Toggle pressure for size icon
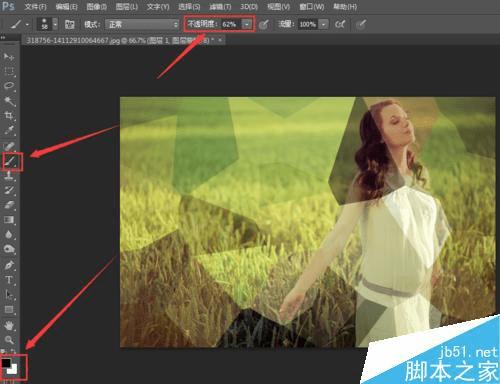Screen dimensions: 500x384 [x=361, y=24]
